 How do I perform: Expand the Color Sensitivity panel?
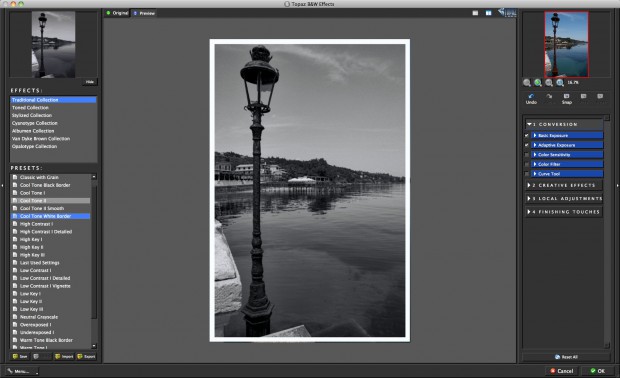(x=567, y=155)
